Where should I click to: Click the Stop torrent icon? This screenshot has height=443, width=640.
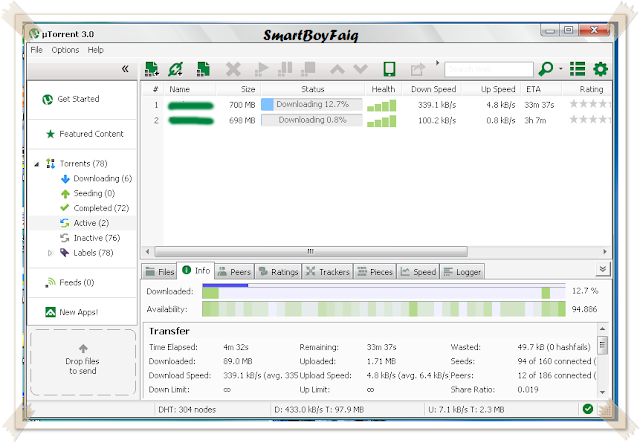(308, 69)
